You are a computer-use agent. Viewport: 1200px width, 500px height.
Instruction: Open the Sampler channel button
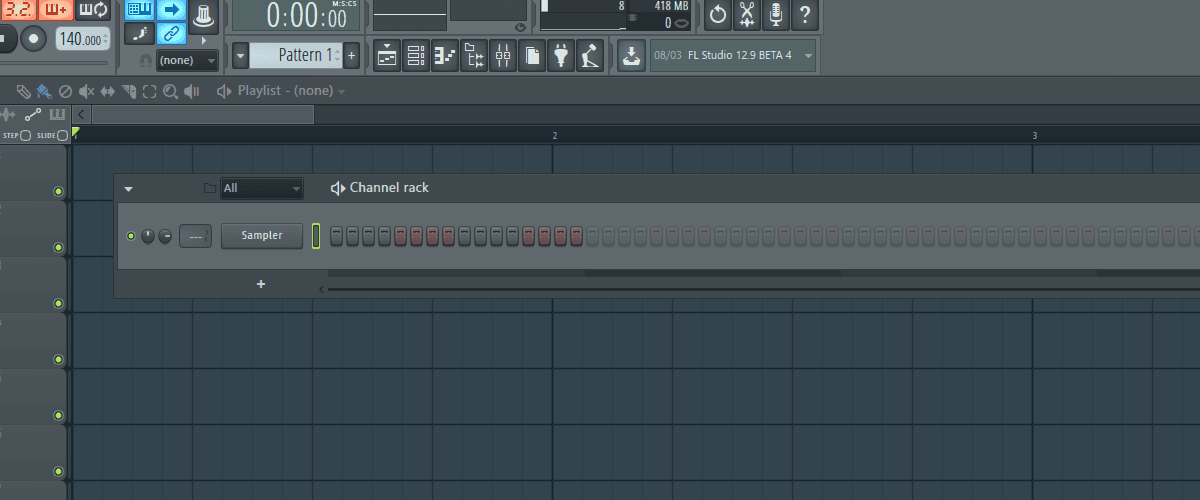pos(261,236)
